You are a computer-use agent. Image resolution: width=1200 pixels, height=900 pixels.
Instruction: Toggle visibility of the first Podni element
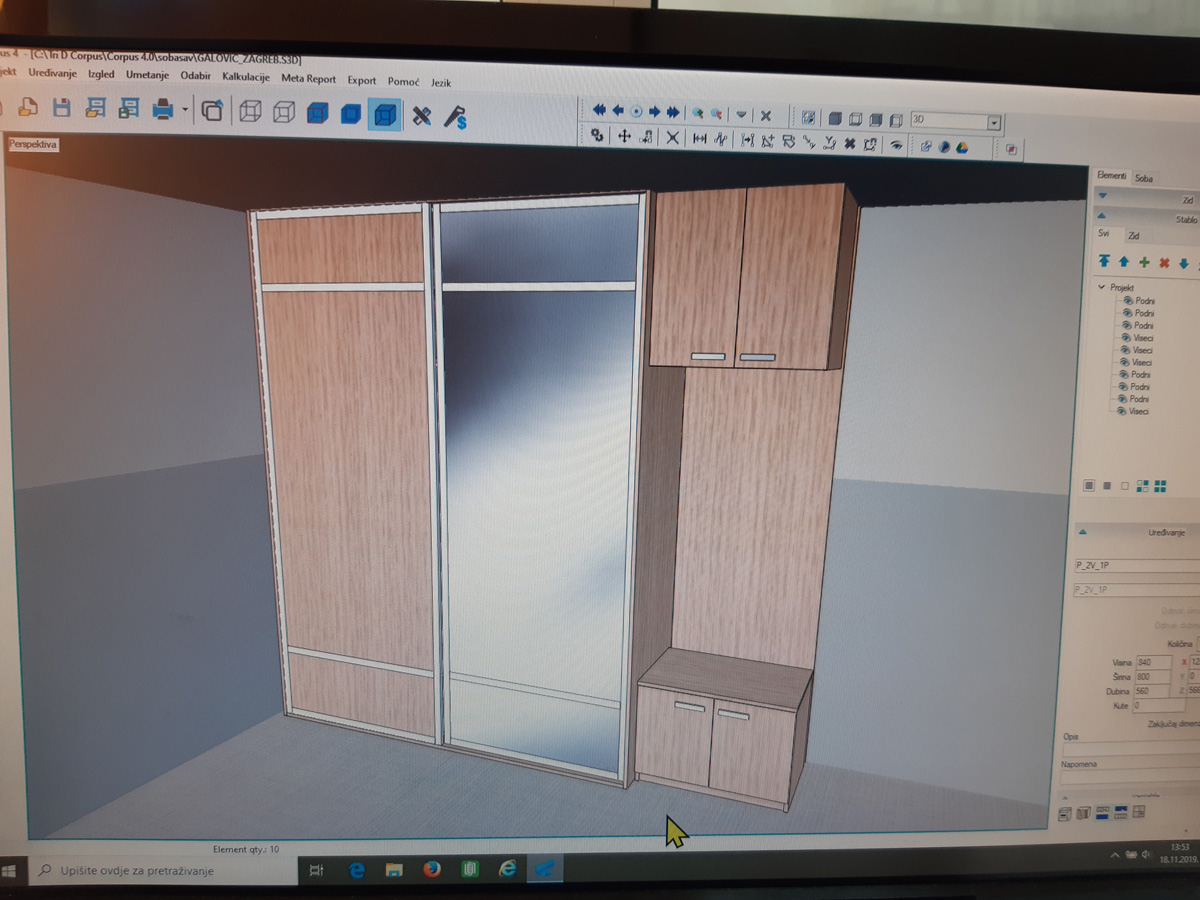(1127, 300)
